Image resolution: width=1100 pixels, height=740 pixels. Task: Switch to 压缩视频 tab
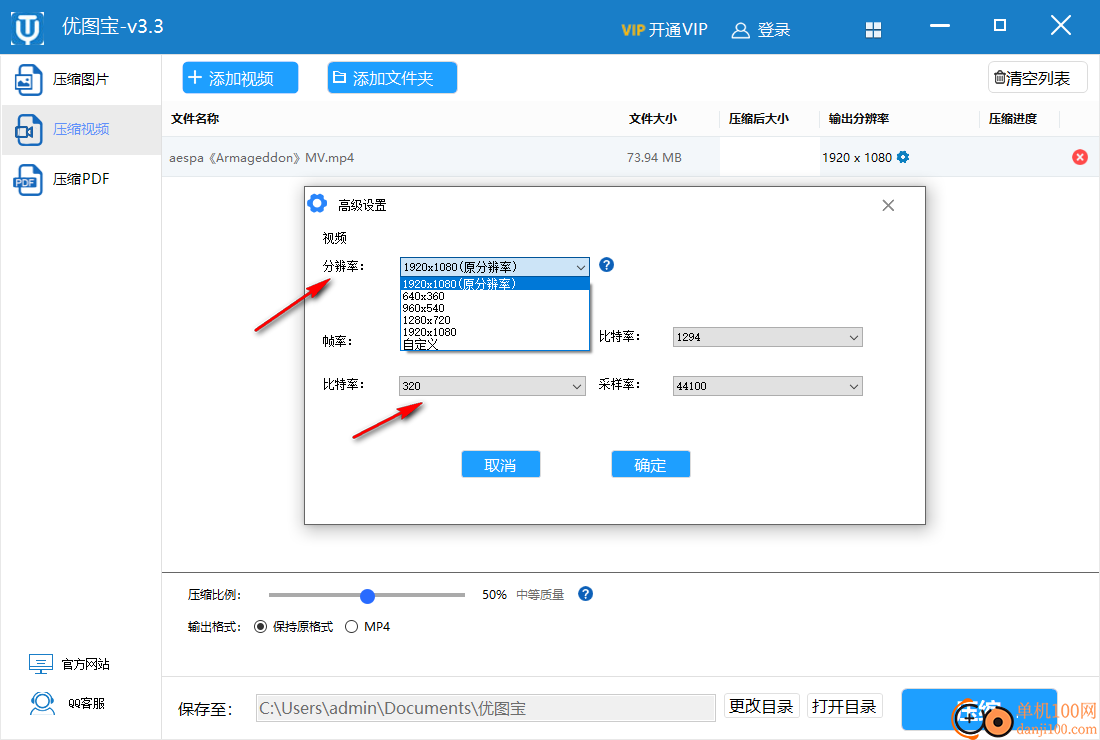[x=81, y=129]
